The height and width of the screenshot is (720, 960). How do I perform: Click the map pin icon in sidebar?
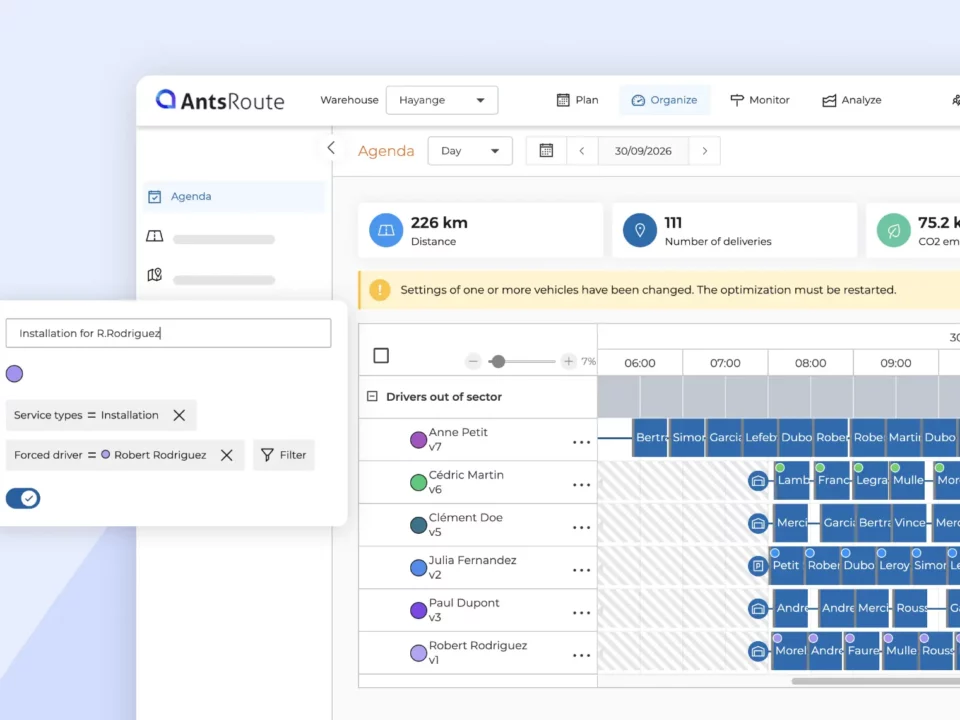155,275
